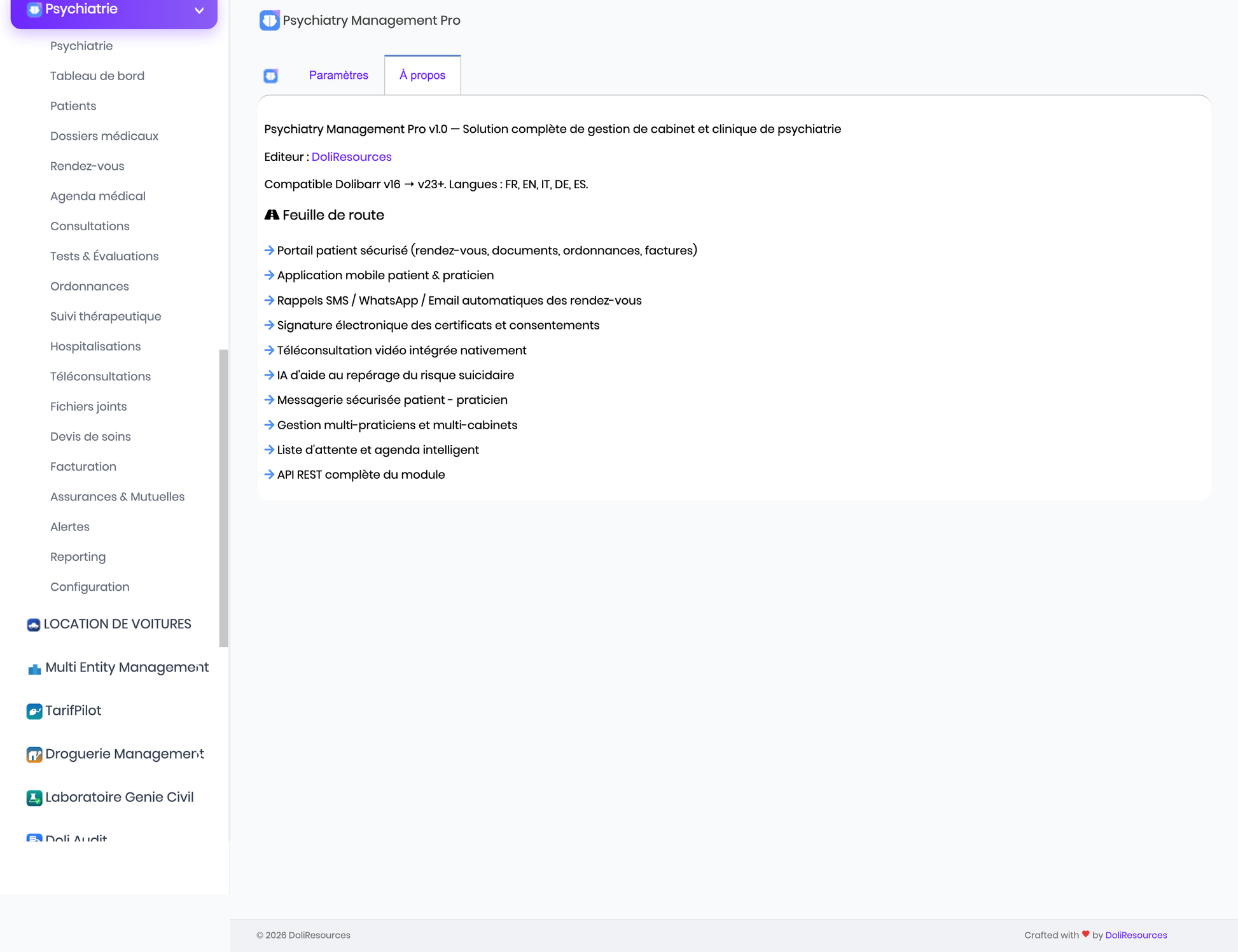Viewport: 1238px width, 952px height.
Task: Click the module icon beside Paramètres tab
Action: click(271, 76)
